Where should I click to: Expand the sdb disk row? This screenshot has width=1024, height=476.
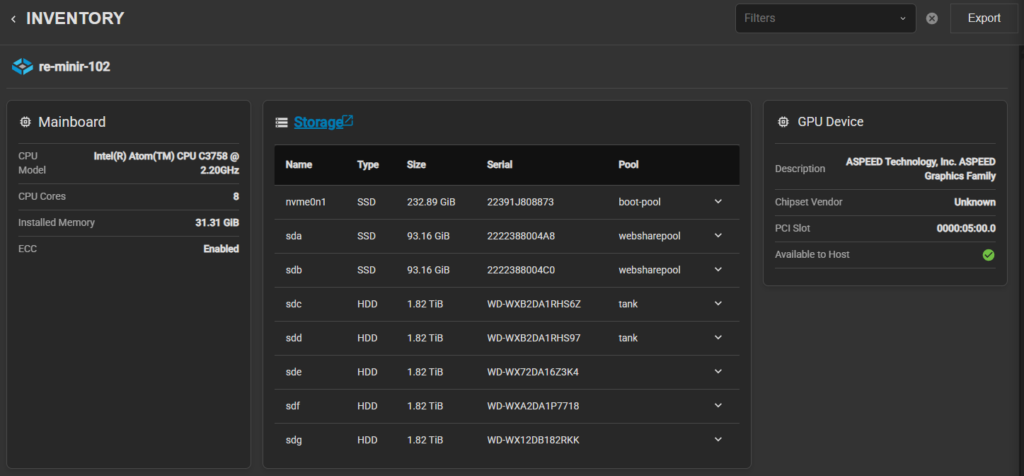point(718,269)
